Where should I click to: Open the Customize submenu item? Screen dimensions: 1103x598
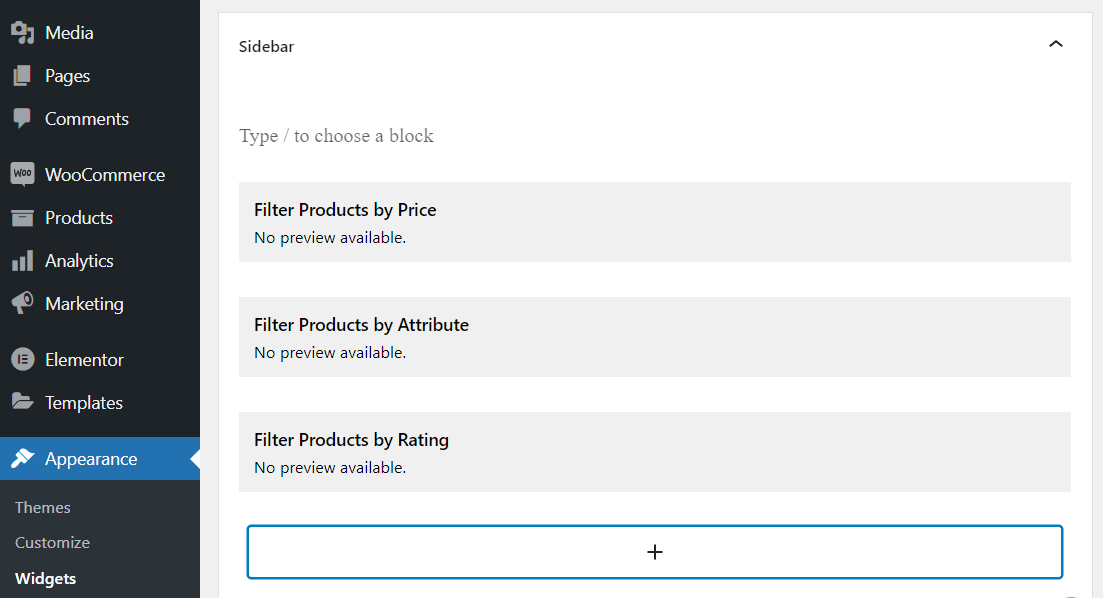click(x=53, y=542)
